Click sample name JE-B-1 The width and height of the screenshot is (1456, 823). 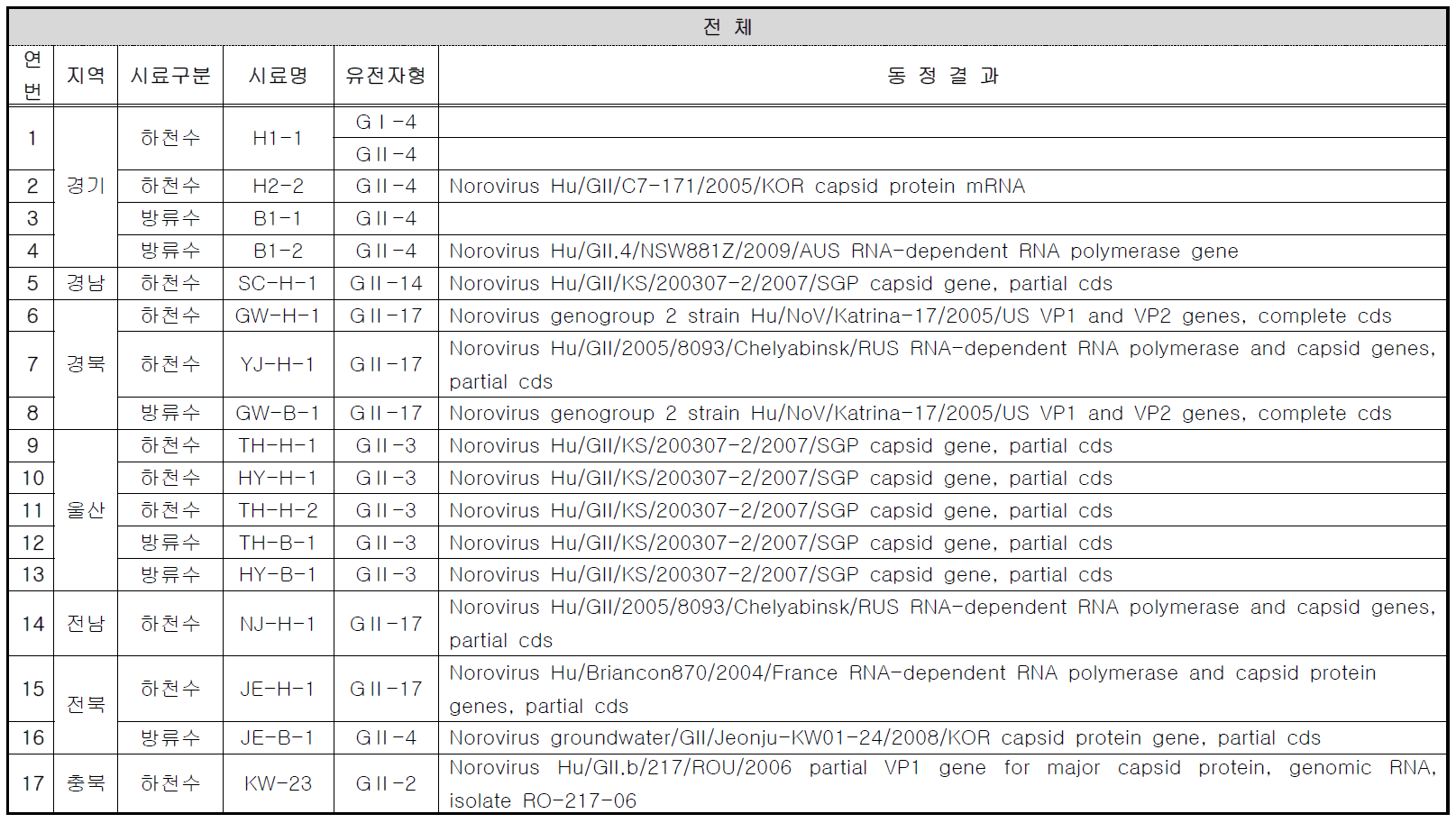(x=278, y=737)
